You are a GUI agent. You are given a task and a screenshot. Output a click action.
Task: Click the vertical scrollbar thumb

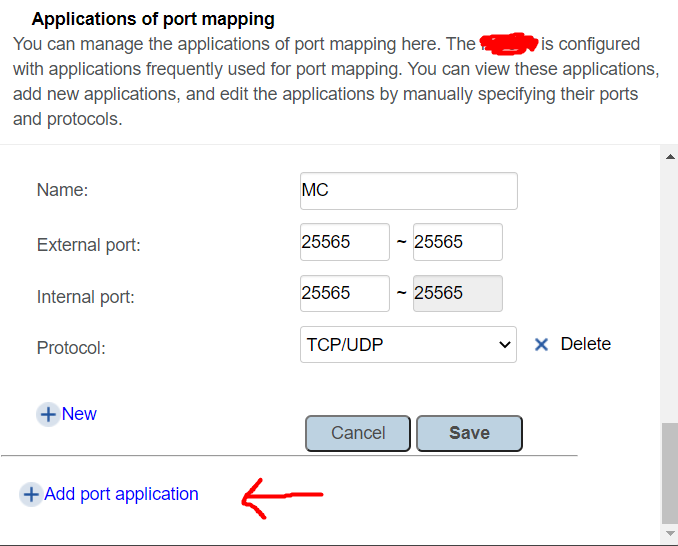670,473
